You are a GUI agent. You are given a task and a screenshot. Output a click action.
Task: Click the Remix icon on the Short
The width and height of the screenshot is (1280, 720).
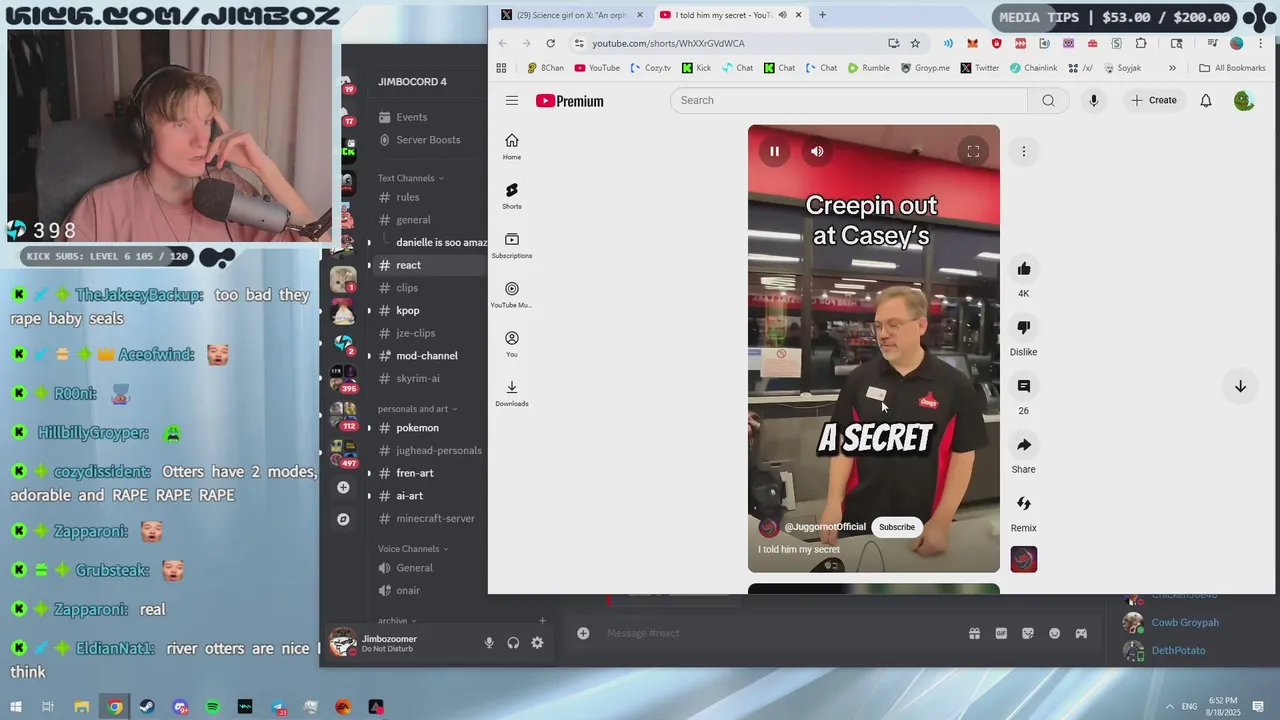(x=1024, y=503)
